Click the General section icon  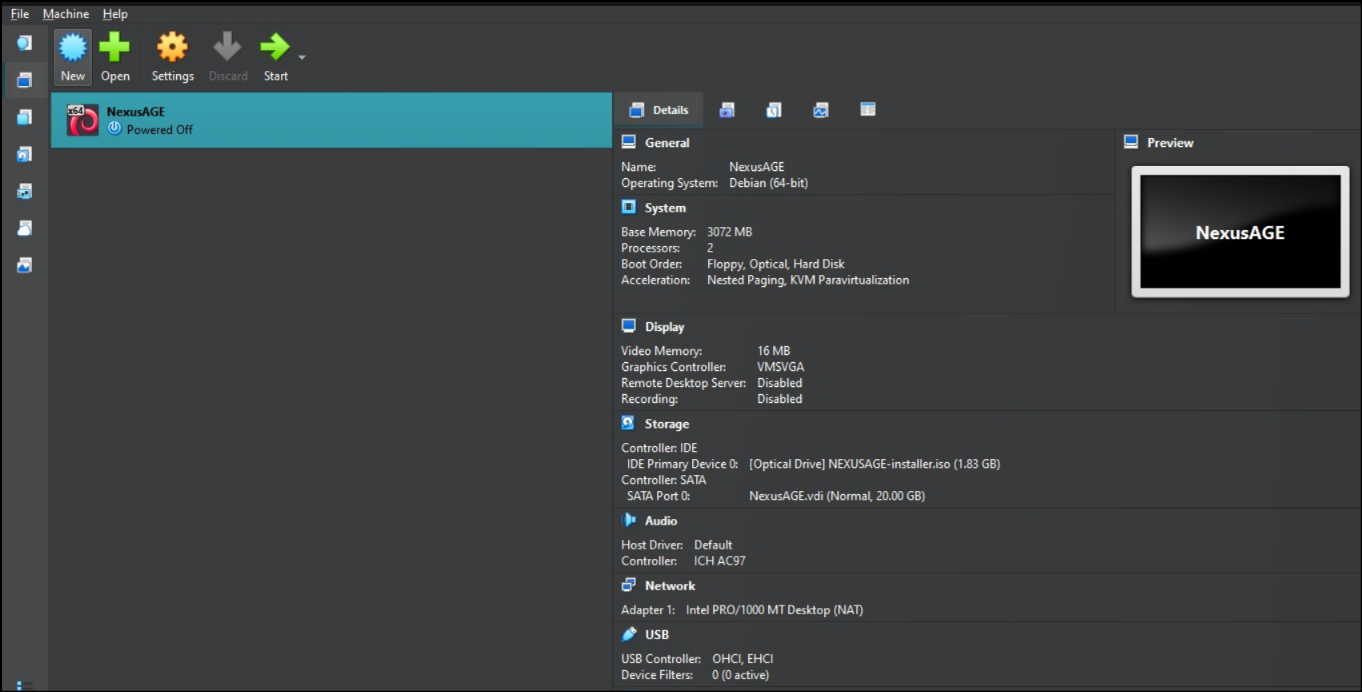pos(629,142)
